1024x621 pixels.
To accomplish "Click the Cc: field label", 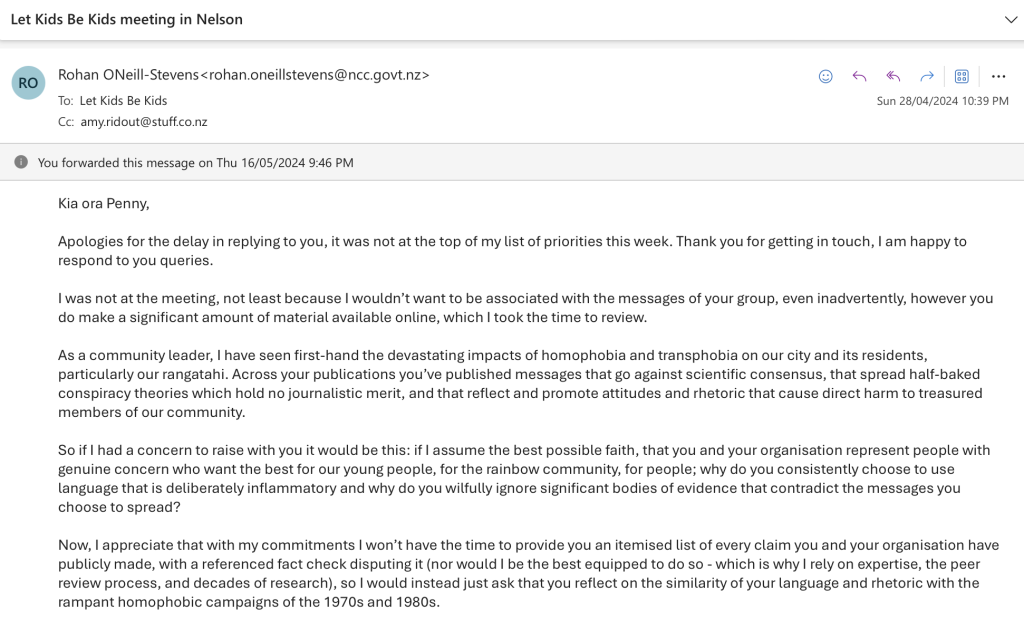I will click(x=65, y=122).
